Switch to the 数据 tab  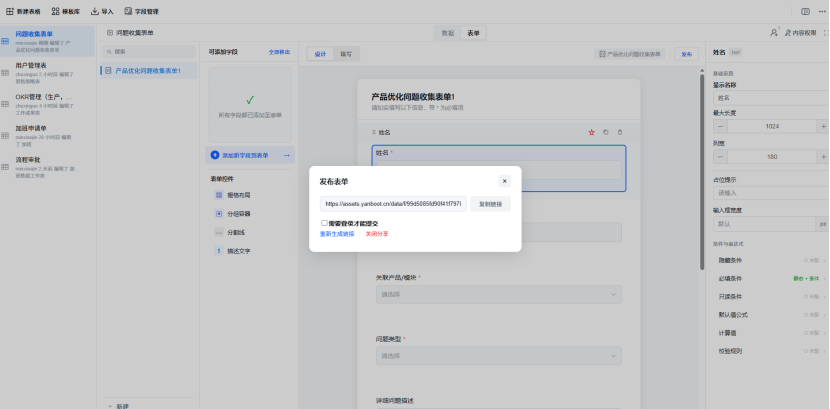[x=448, y=33]
